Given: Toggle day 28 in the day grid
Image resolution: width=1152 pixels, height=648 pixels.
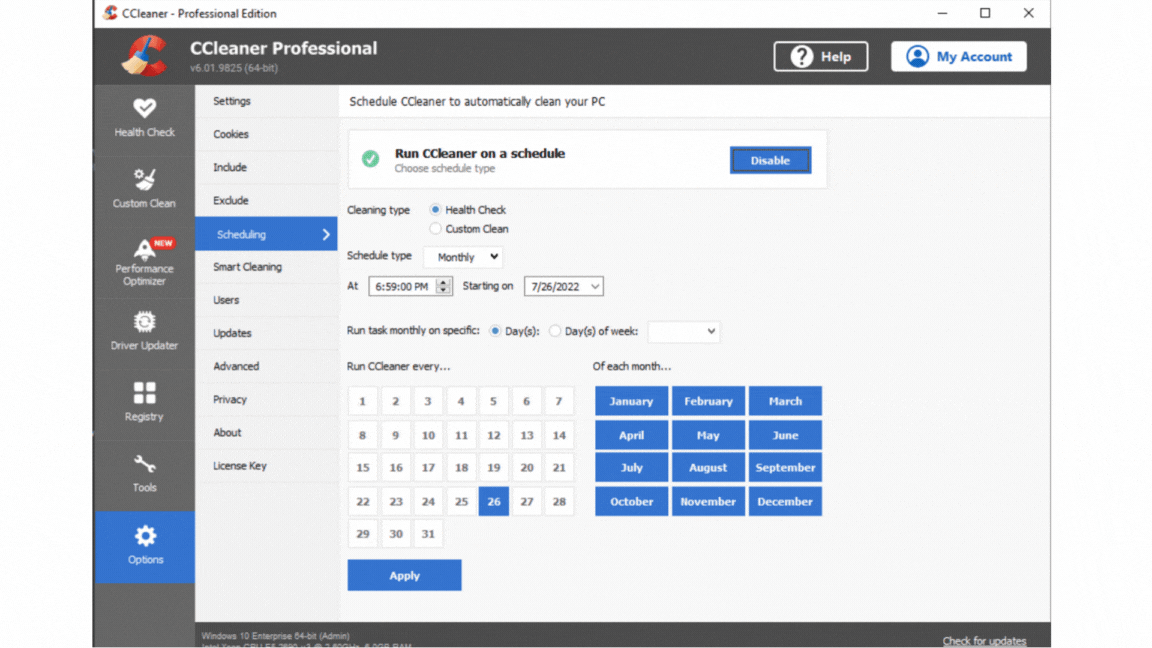Looking at the screenshot, I should point(559,501).
